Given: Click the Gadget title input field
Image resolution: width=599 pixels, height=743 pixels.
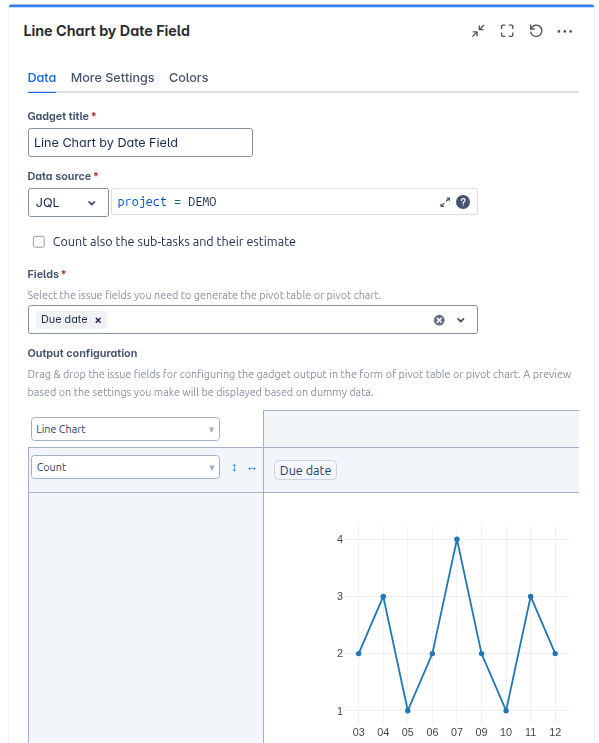Looking at the screenshot, I should click(x=140, y=143).
